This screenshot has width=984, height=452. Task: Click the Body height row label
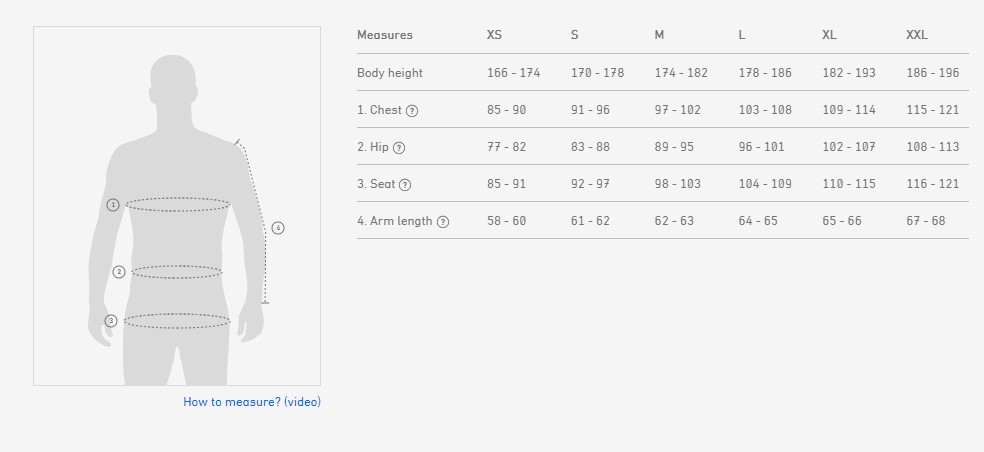(x=390, y=73)
